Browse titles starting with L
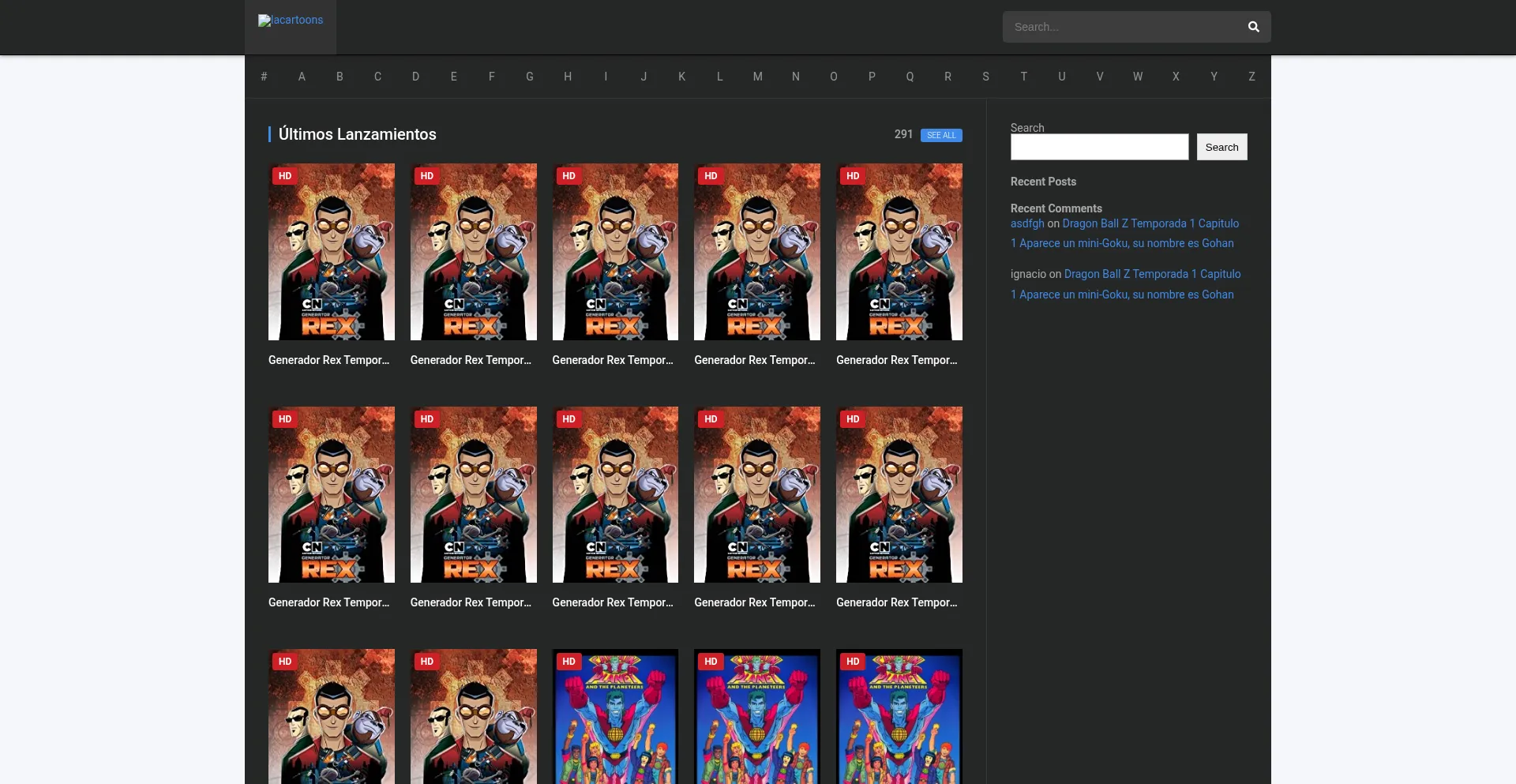1516x784 pixels. tap(720, 77)
